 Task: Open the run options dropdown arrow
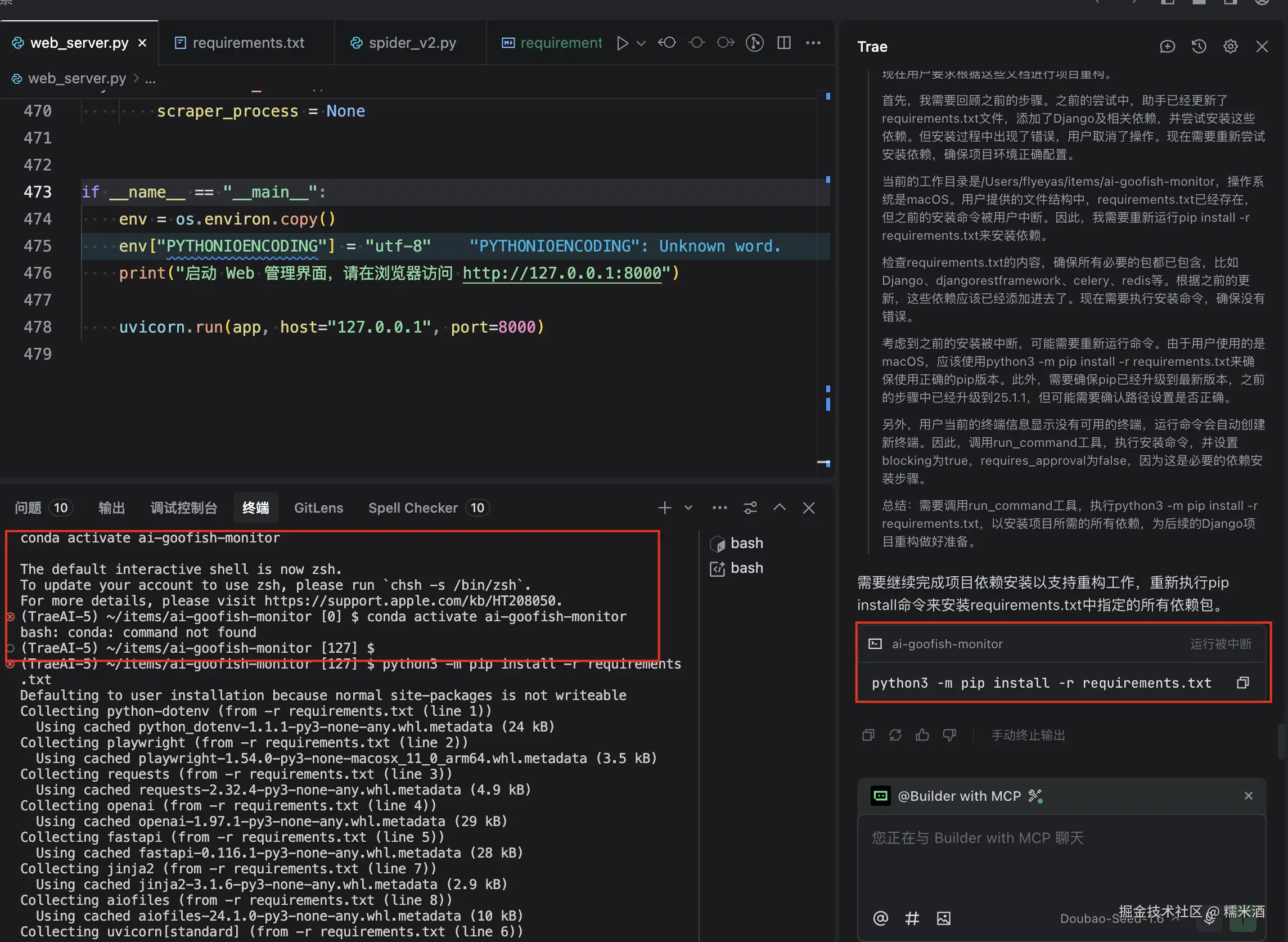(641, 43)
